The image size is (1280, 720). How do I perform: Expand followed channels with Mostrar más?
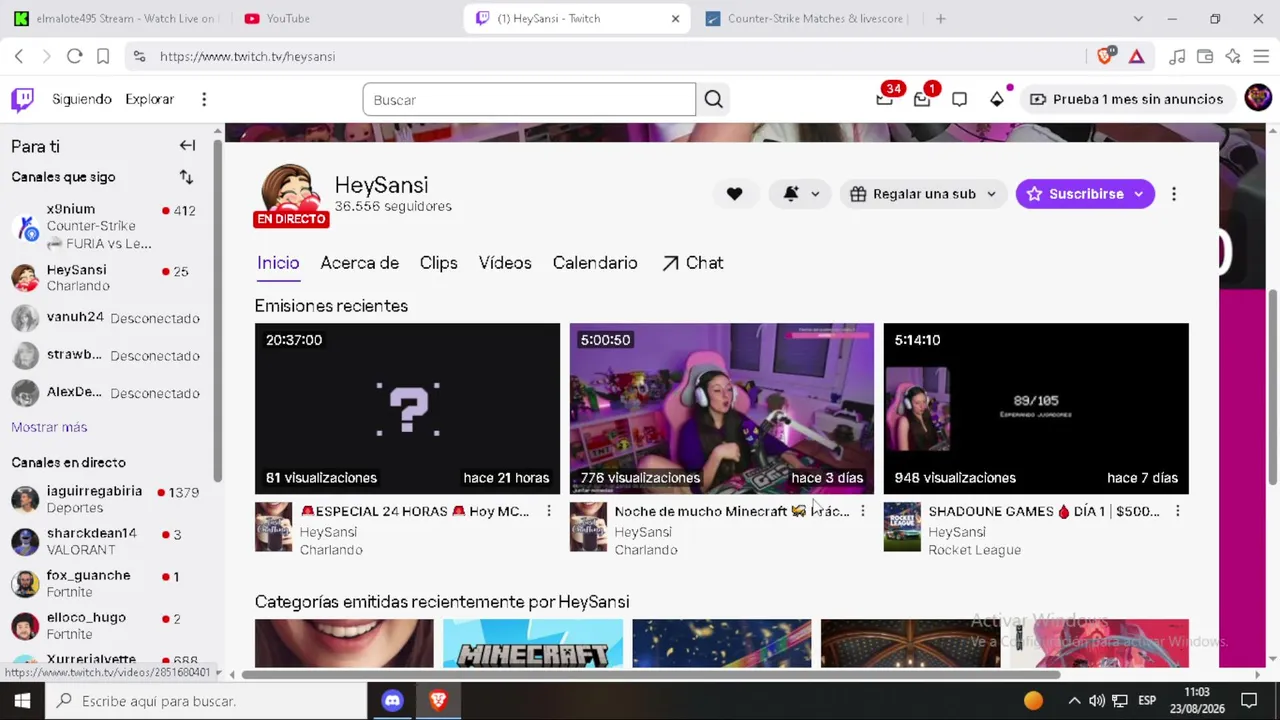[x=49, y=427]
